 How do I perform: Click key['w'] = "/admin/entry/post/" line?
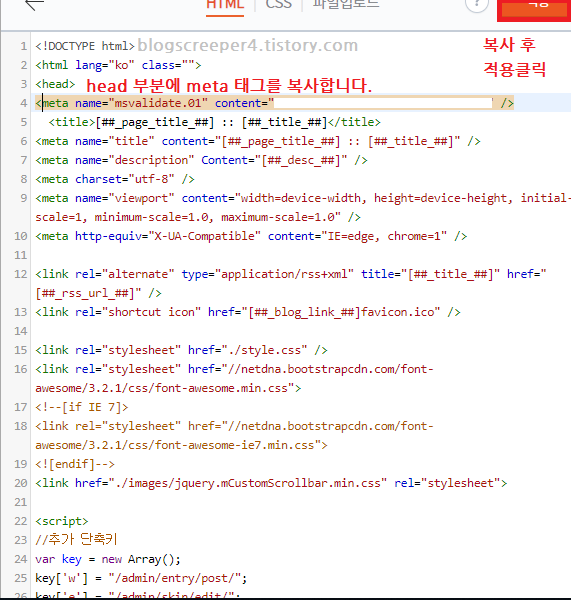click(x=141, y=578)
